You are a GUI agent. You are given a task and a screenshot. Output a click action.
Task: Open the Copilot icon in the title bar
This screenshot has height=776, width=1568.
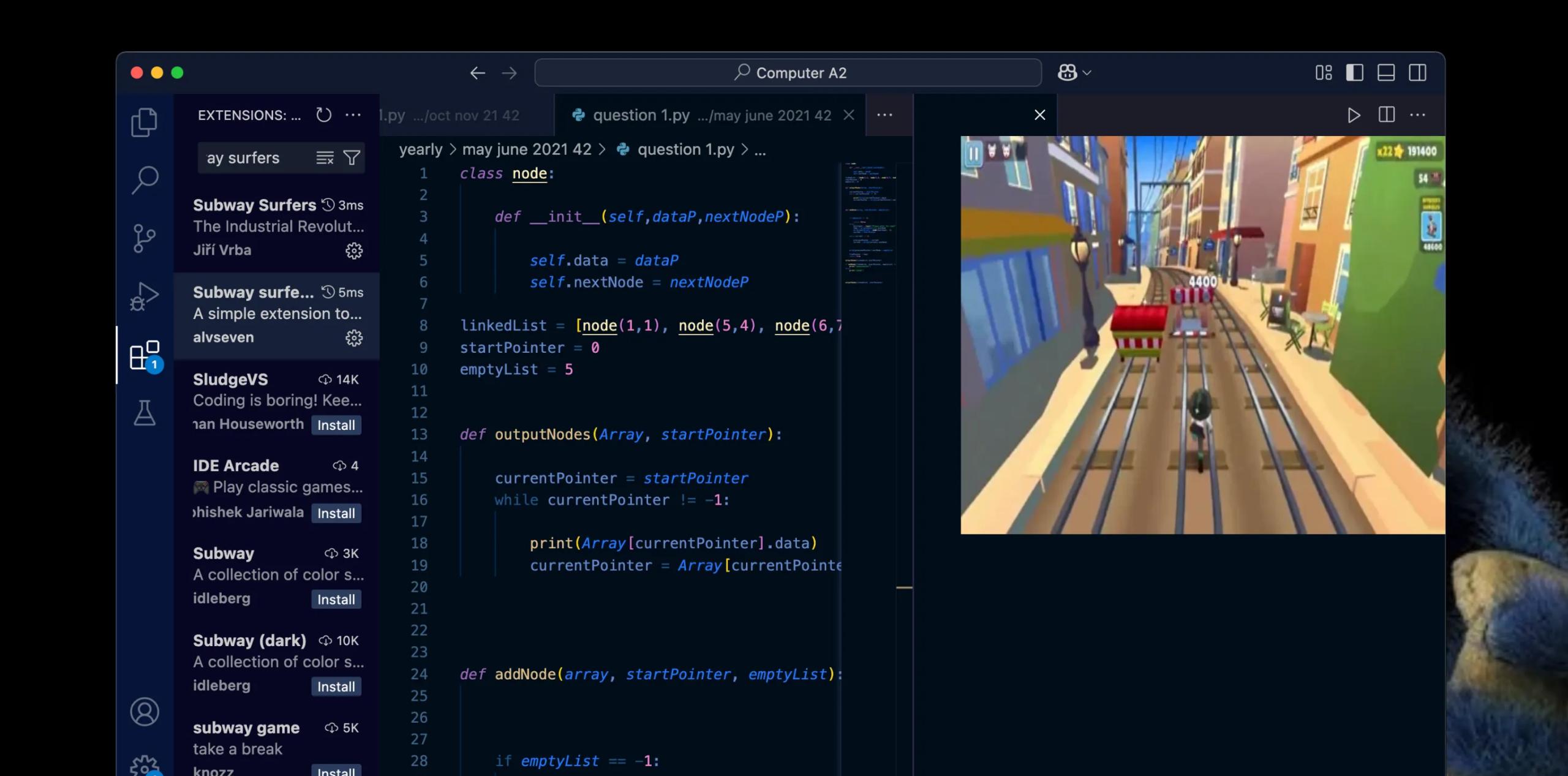[x=1067, y=72]
